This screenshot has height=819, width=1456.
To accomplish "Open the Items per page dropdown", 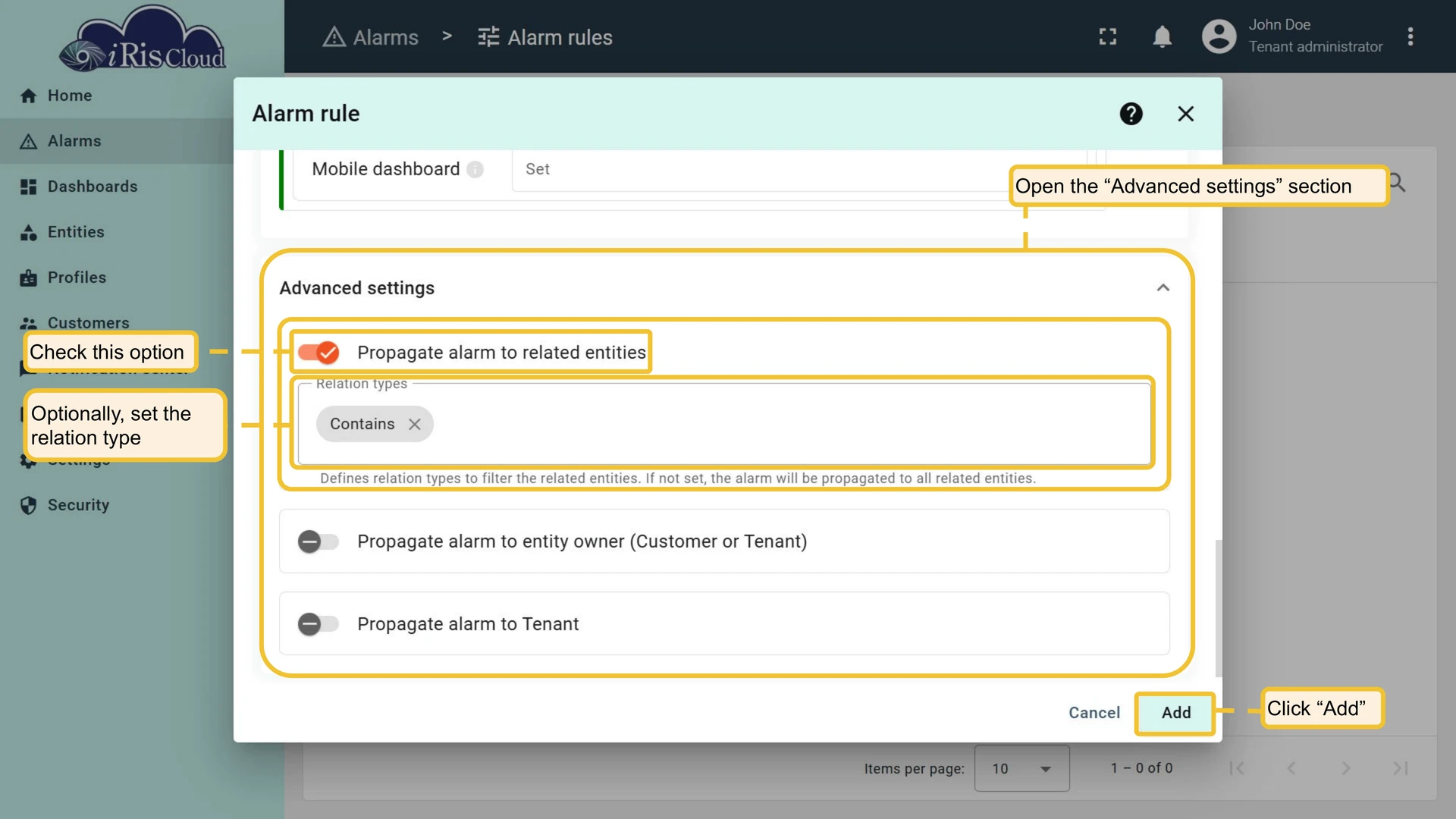I will 1021,768.
